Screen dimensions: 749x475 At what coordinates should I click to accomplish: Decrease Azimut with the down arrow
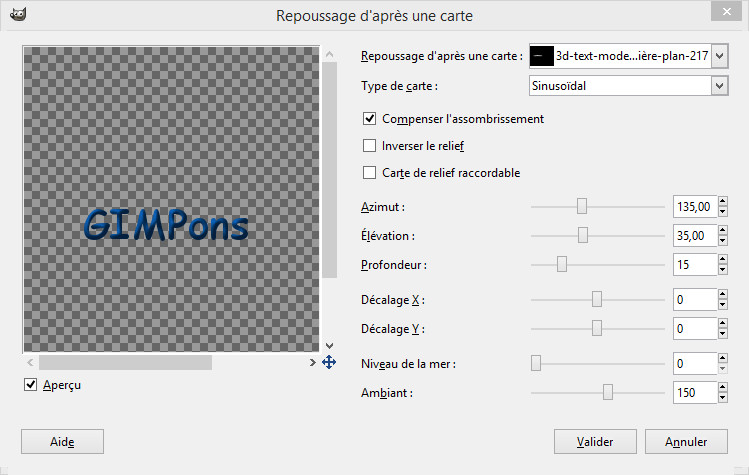pos(723,212)
